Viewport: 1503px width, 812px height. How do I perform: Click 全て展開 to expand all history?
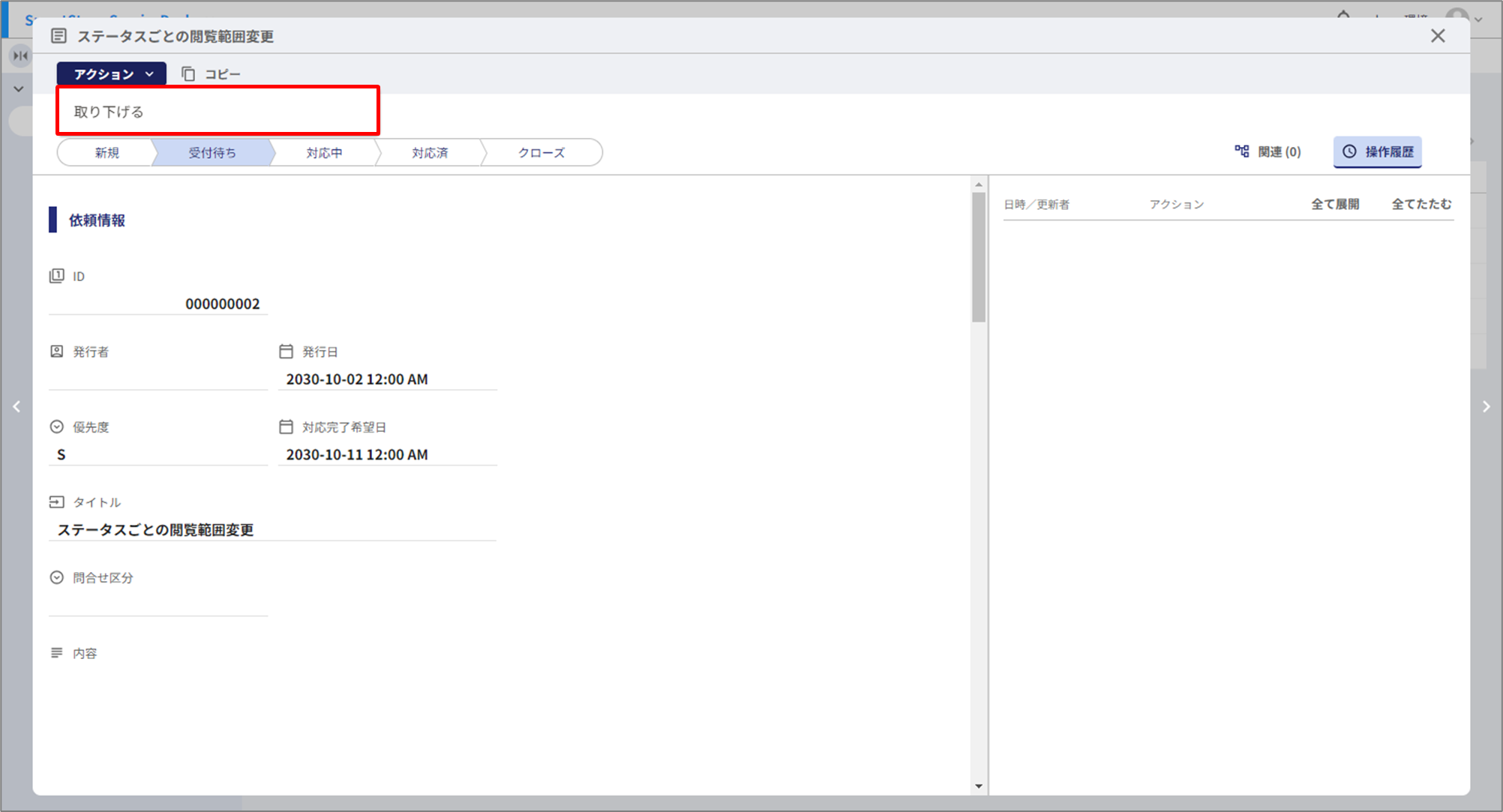click(x=1334, y=204)
